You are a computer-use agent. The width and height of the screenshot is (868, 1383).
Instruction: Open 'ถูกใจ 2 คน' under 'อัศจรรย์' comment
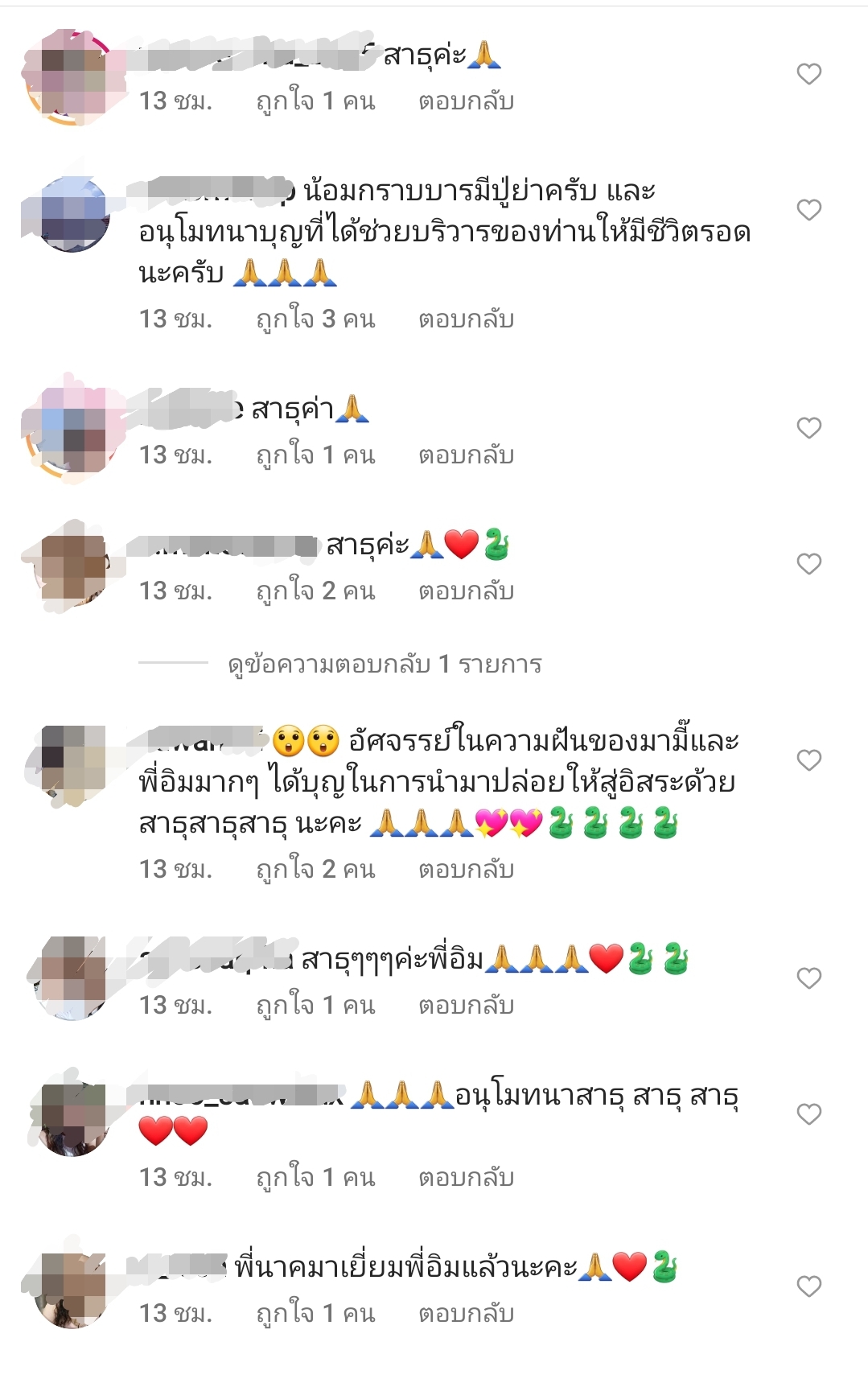[x=315, y=870]
